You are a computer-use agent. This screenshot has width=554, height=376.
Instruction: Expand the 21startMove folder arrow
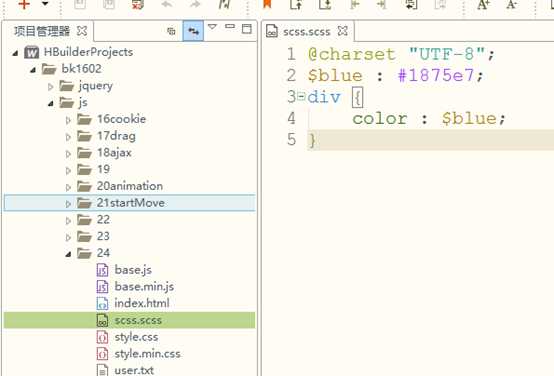pyautogui.click(x=68, y=204)
